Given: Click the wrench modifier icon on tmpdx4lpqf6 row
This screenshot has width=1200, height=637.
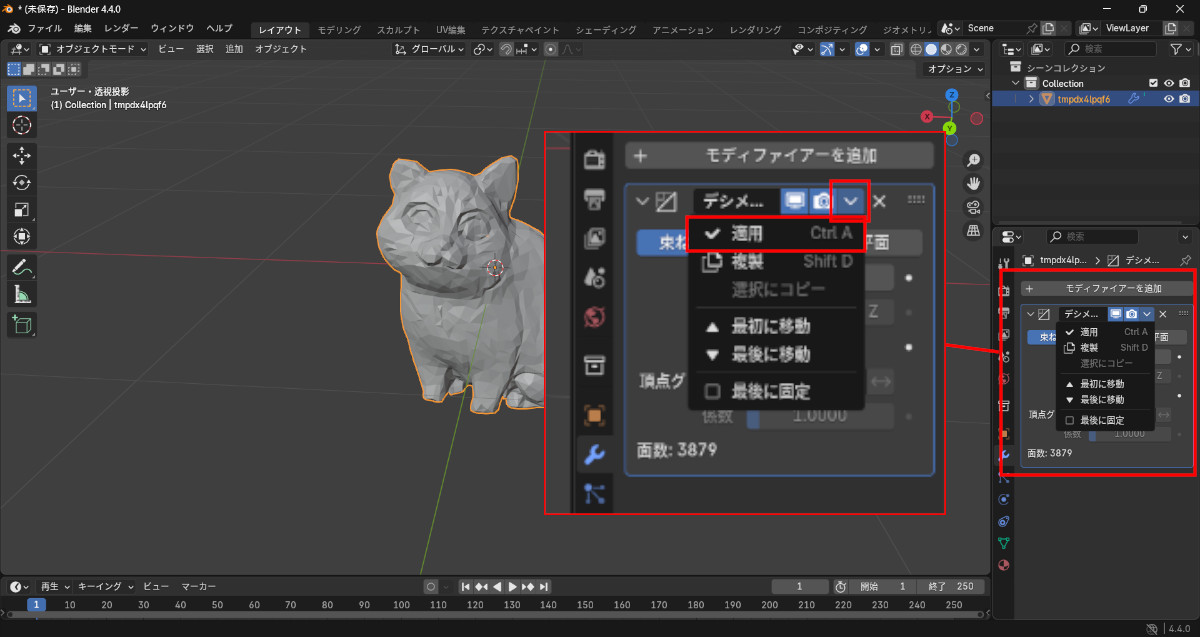Looking at the screenshot, I should coord(1133,99).
